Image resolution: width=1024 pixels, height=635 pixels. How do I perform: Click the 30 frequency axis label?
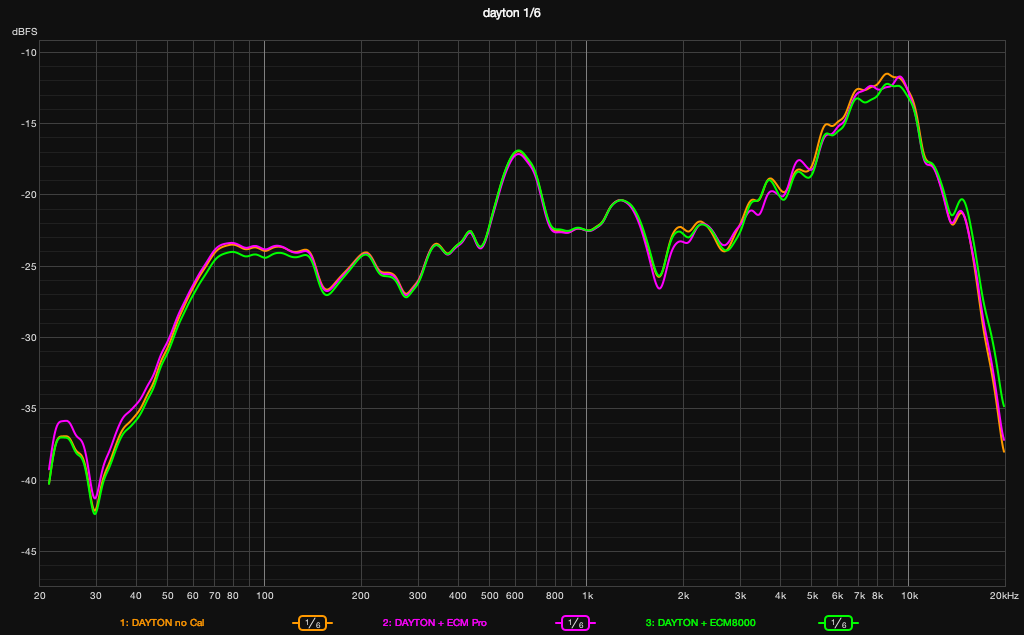click(x=96, y=596)
